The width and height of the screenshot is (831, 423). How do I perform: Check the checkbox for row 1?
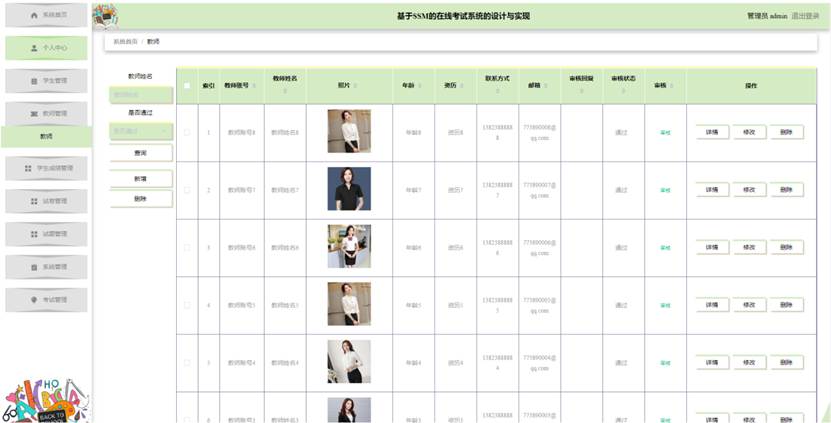pos(187,133)
